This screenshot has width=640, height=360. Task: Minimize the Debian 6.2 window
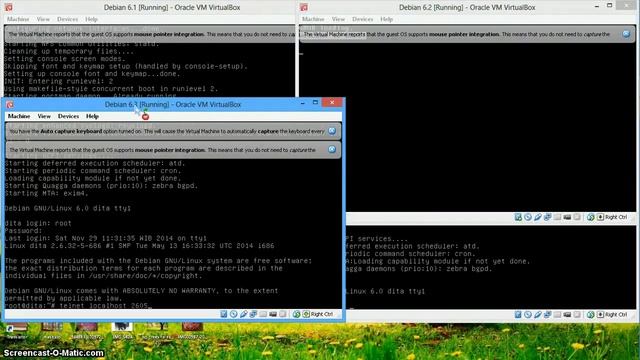click(x=597, y=6)
